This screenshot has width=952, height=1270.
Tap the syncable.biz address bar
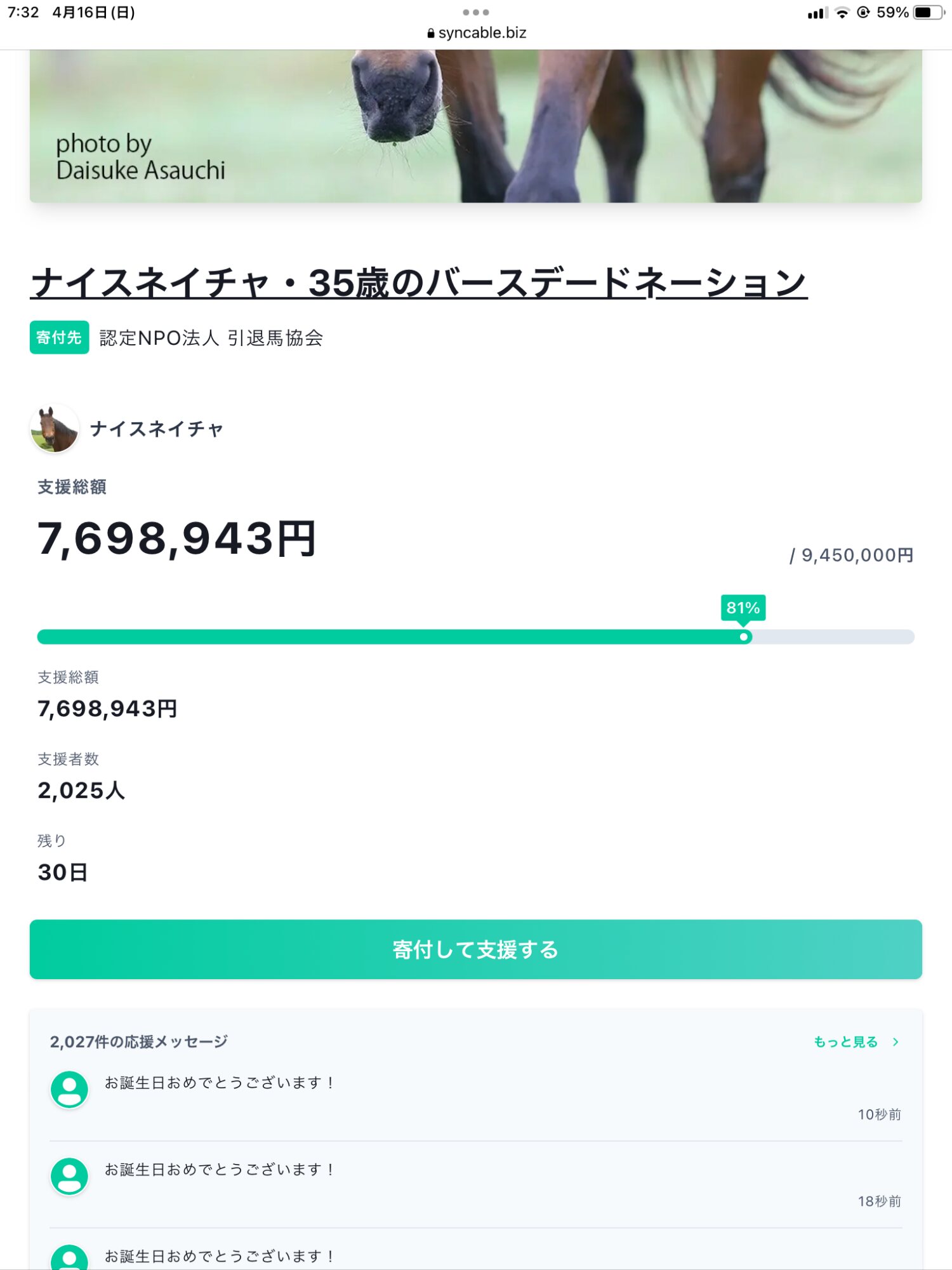click(477, 33)
